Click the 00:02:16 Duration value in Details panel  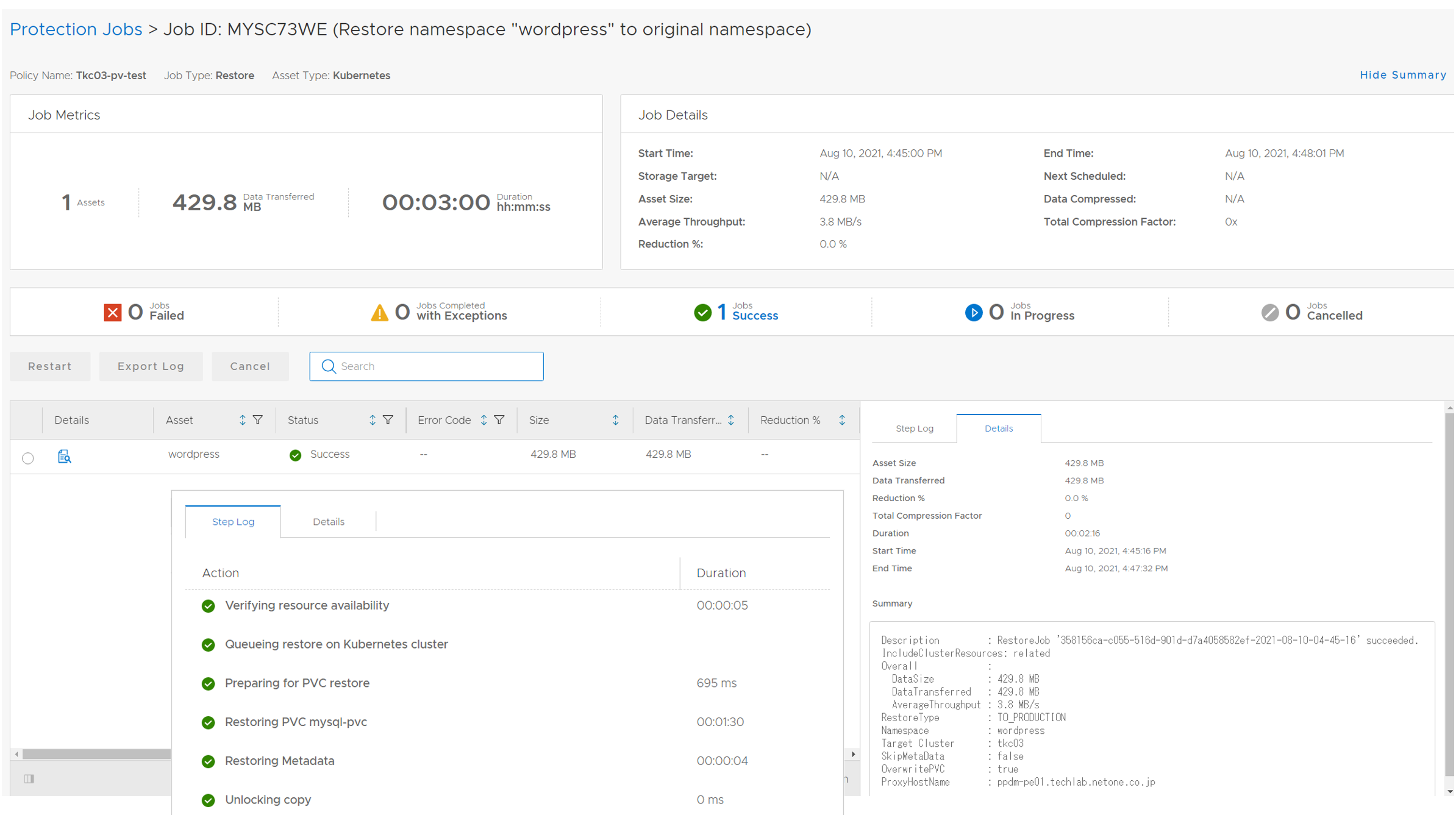pos(1082,533)
